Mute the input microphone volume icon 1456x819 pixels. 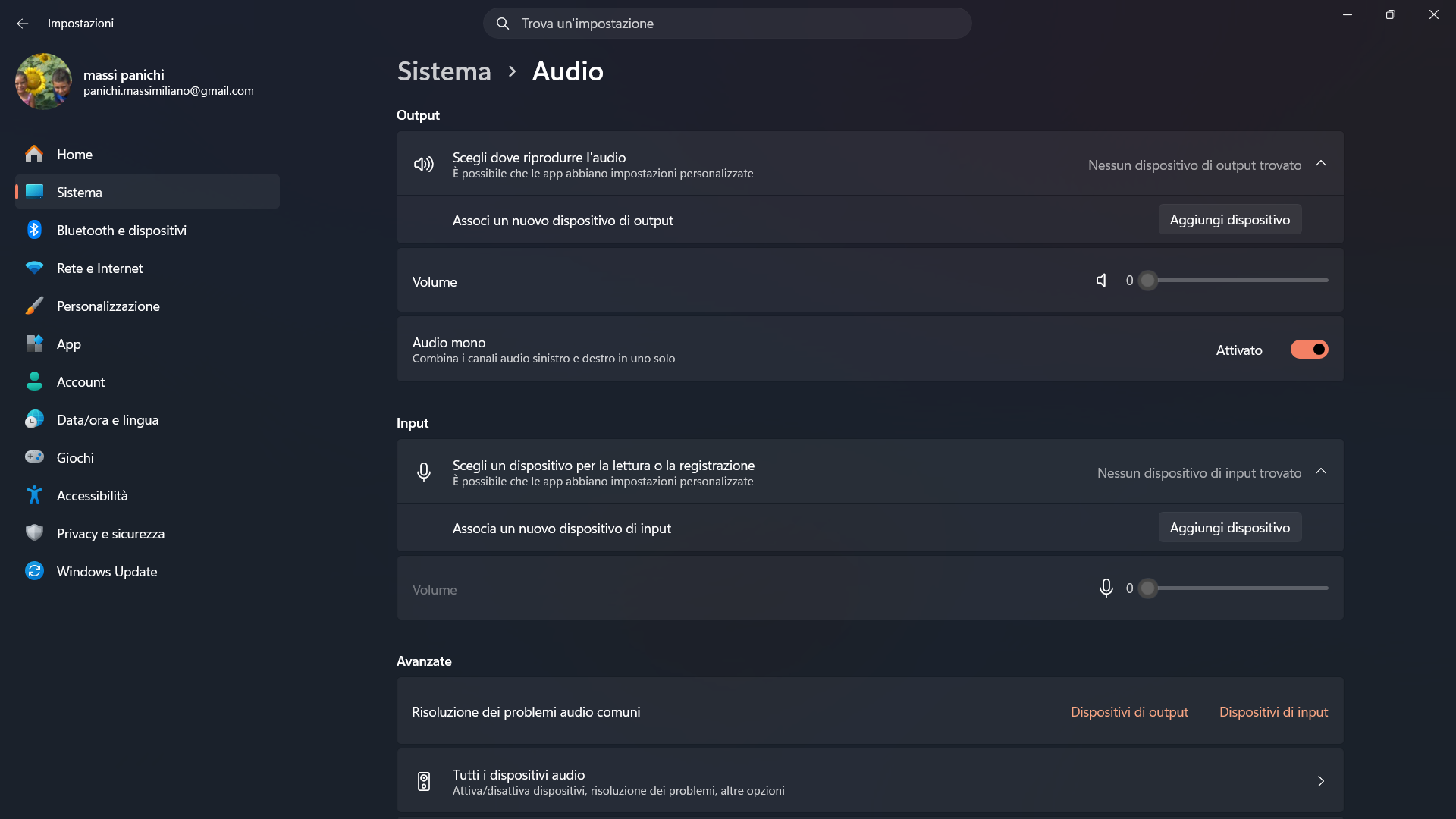(1106, 588)
